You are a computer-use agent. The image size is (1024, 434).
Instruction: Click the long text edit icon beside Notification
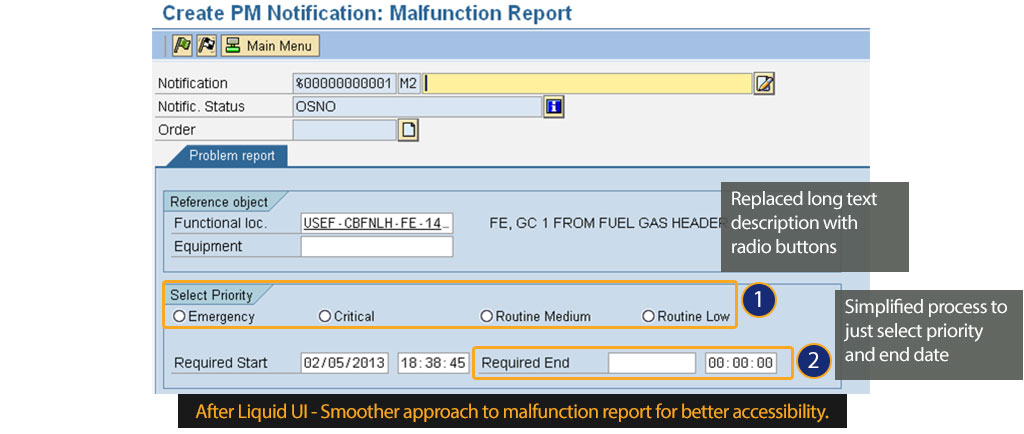[764, 83]
